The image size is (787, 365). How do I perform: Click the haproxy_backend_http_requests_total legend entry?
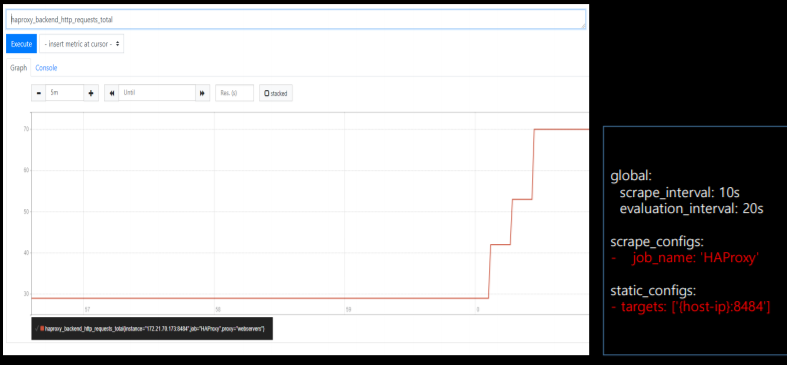tap(152, 328)
